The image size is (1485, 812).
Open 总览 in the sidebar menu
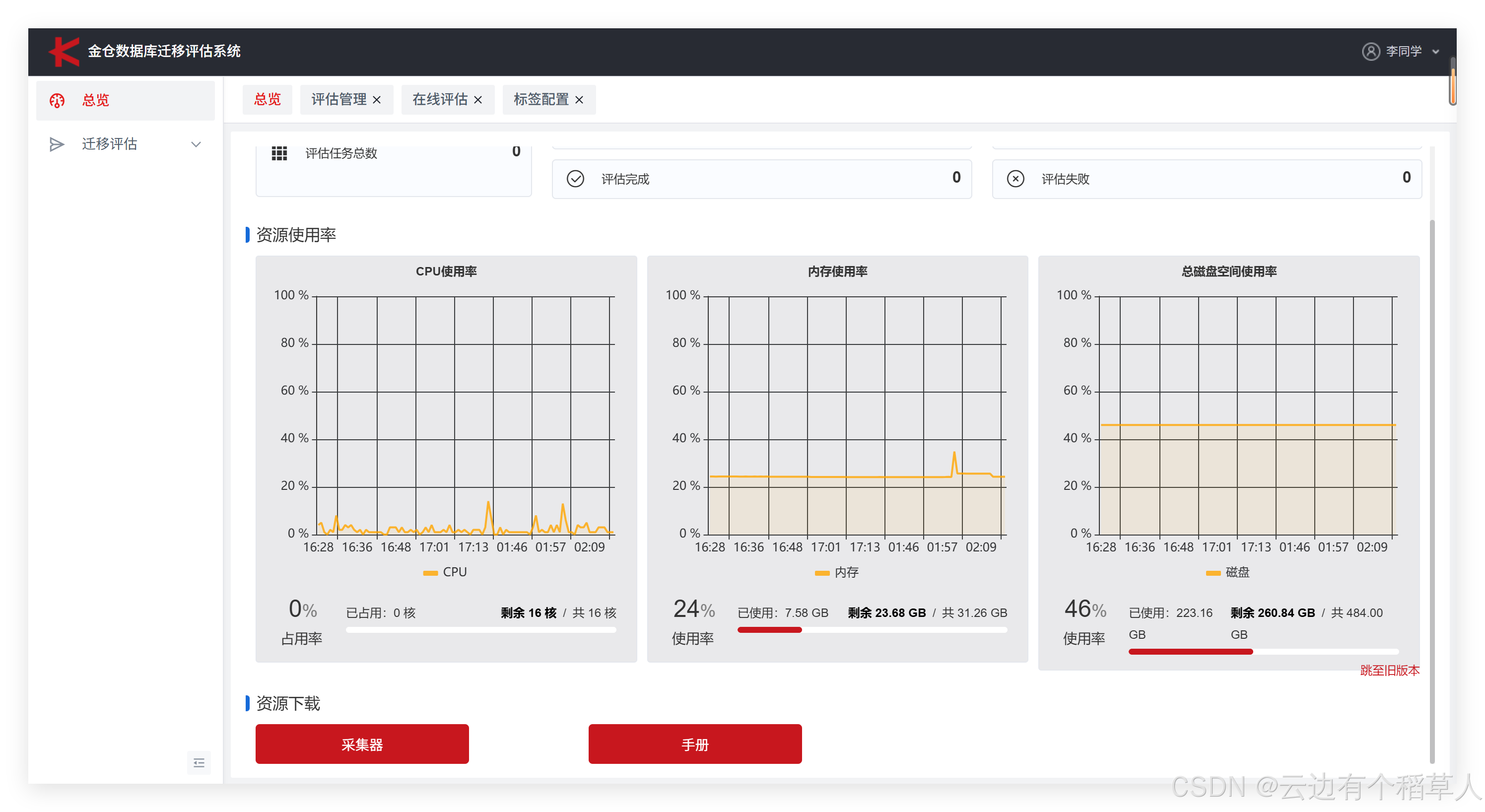125,100
